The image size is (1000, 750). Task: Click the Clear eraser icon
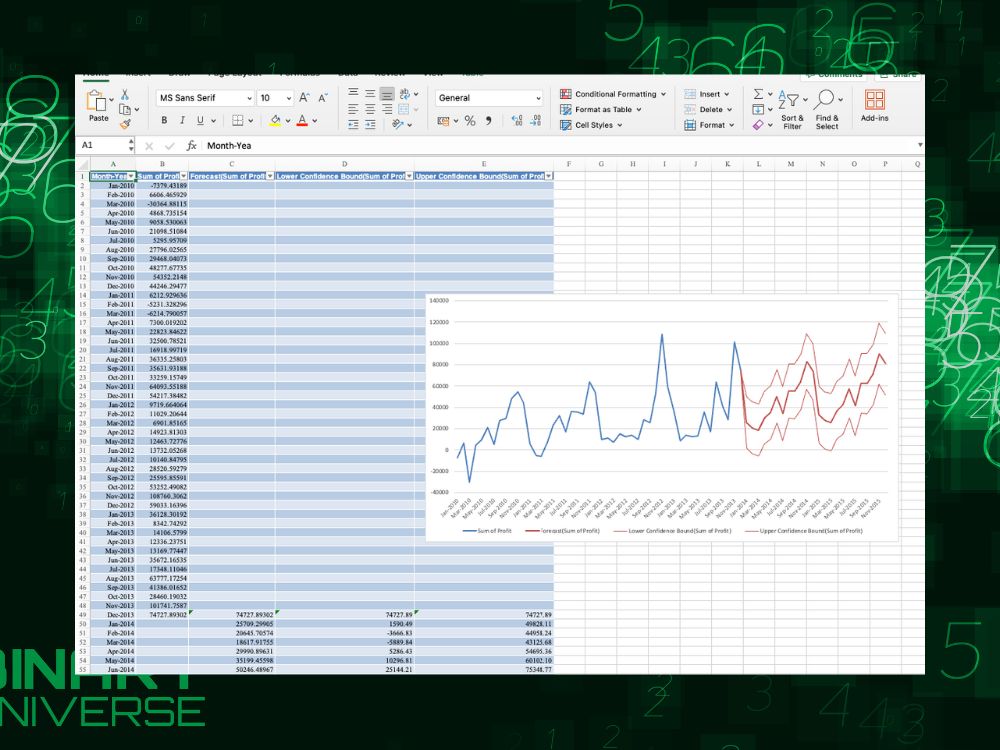pyautogui.click(x=758, y=125)
